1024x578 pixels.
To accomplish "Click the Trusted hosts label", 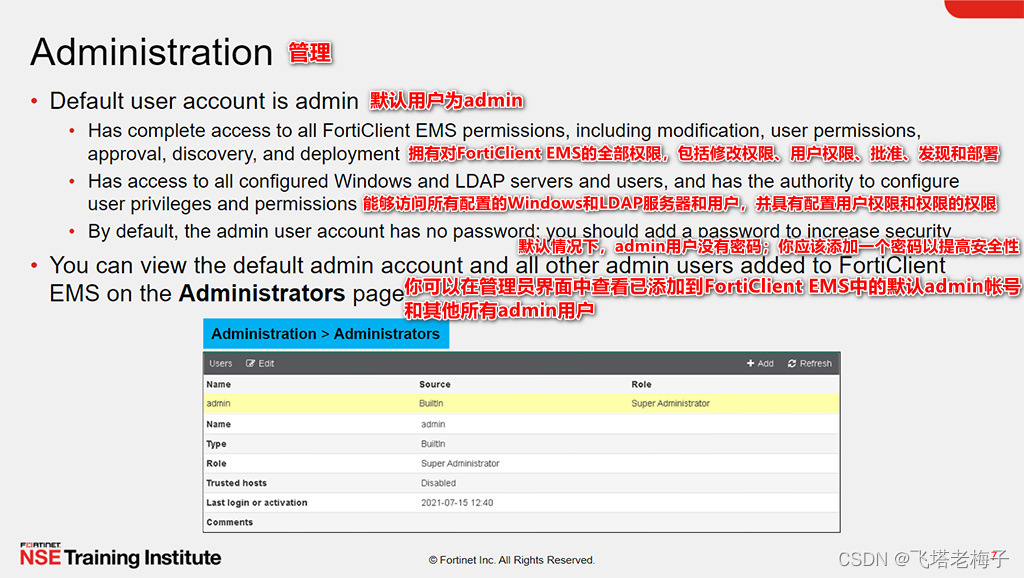I will point(236,483).
